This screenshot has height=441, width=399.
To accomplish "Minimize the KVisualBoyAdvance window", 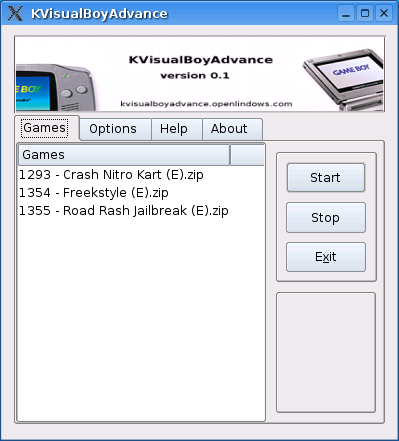I will point(346,13).
